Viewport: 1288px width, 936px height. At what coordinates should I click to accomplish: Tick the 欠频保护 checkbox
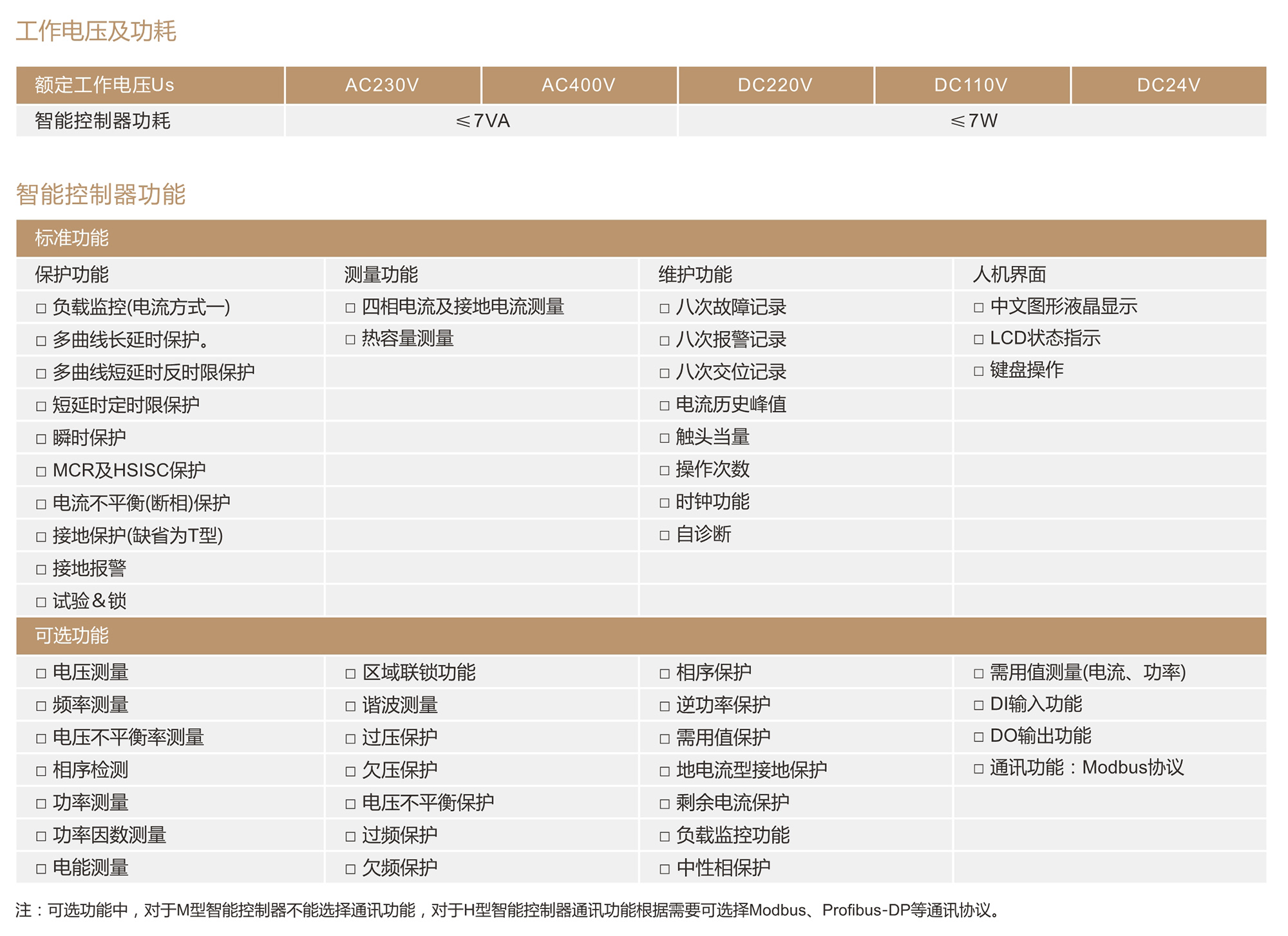(350, 869)
